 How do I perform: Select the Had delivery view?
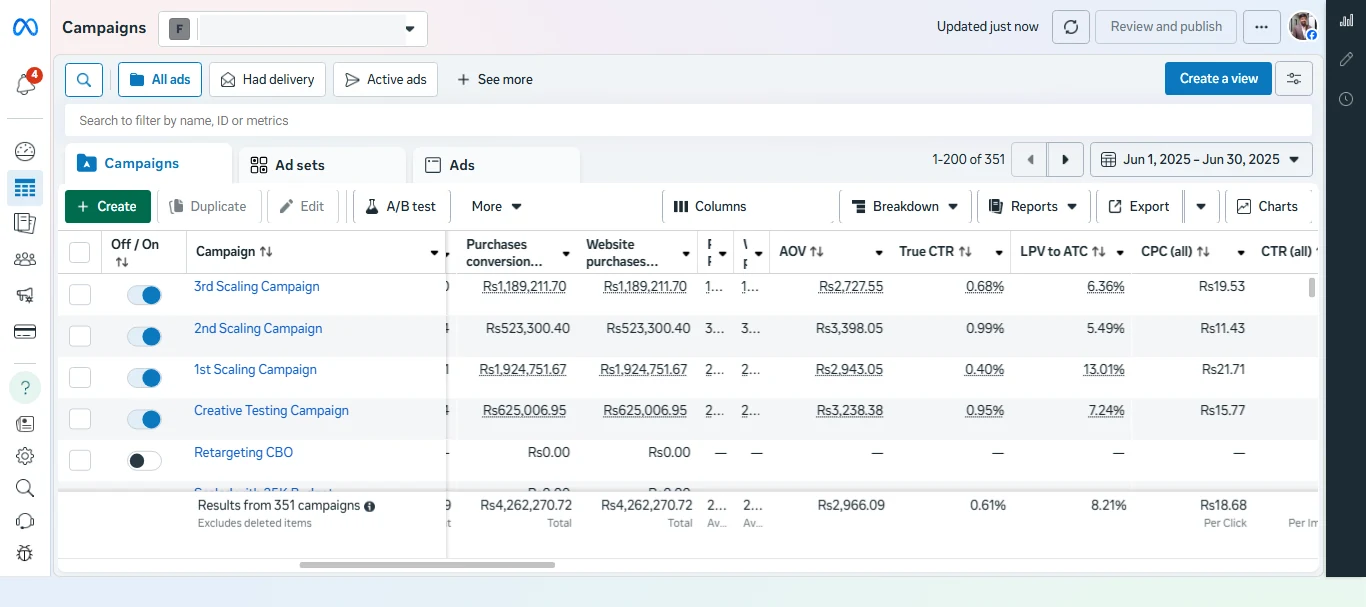tap(268, 79)
